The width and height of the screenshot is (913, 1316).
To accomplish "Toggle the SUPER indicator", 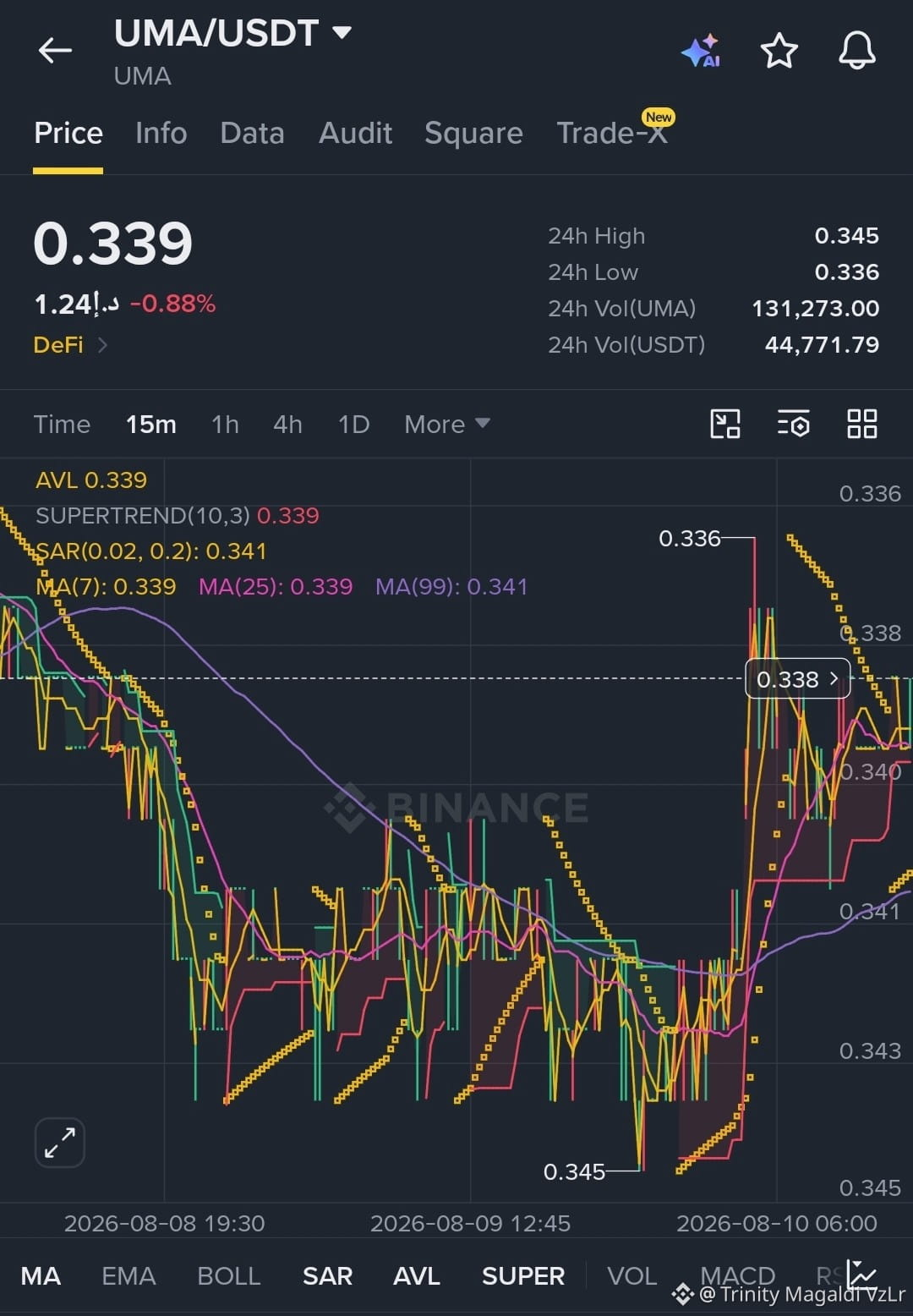I will (x=522, y=1275).
